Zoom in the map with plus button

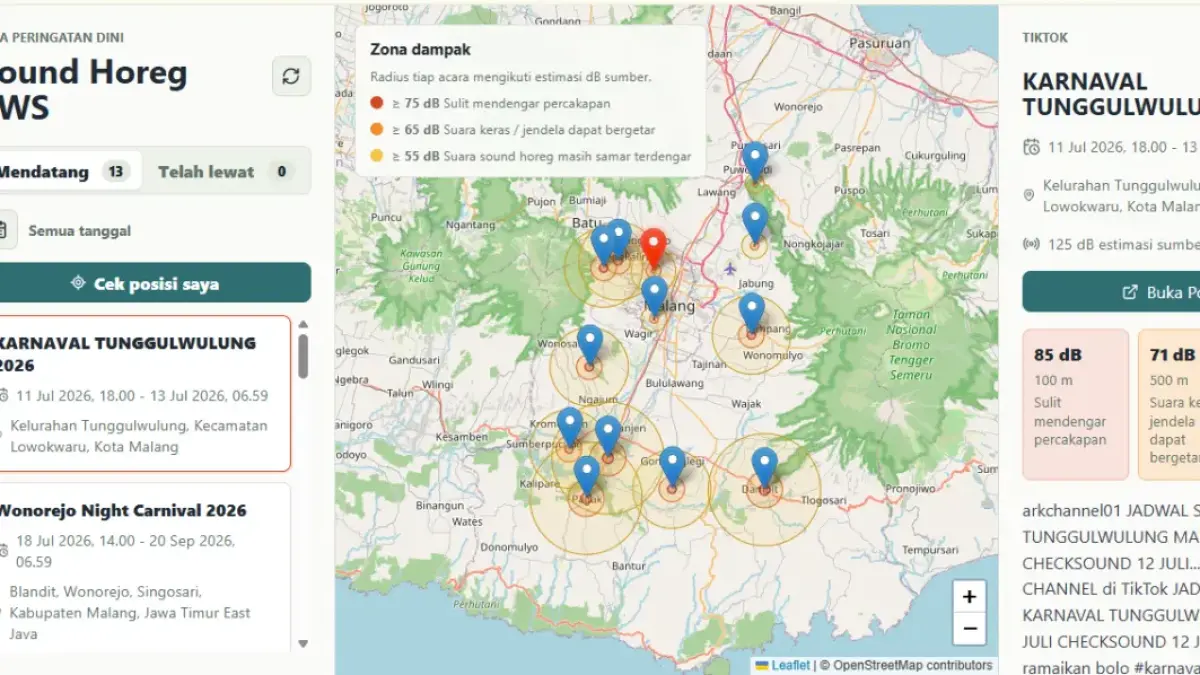click(969, 597)
